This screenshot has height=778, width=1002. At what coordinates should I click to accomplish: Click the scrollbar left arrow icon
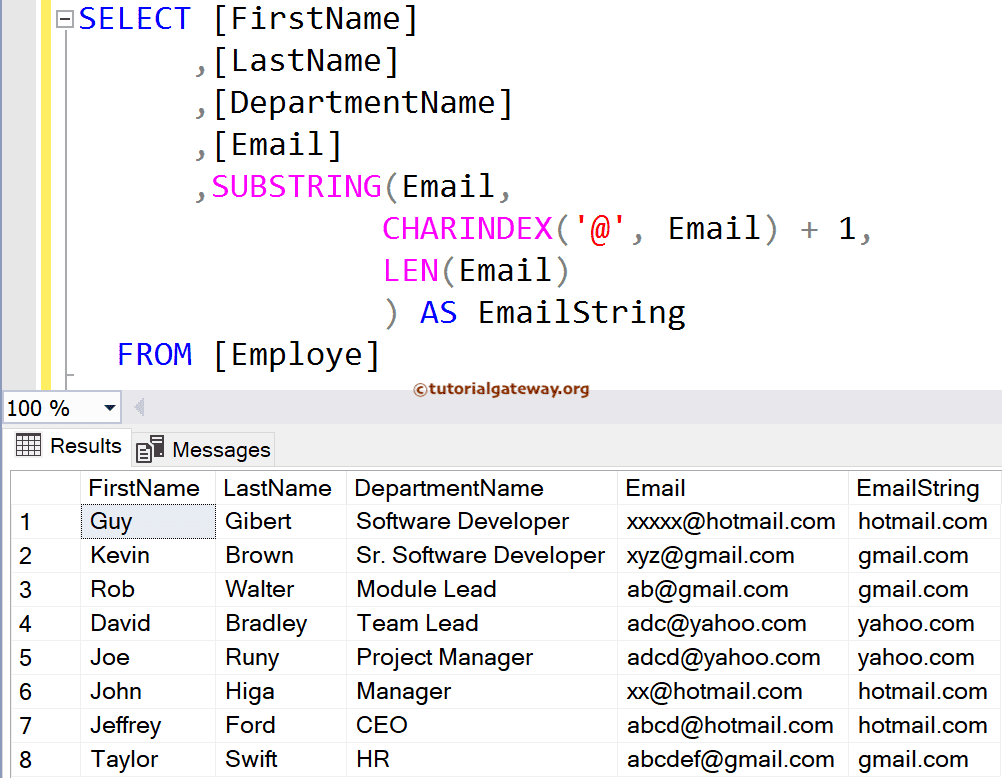point(137,407)
